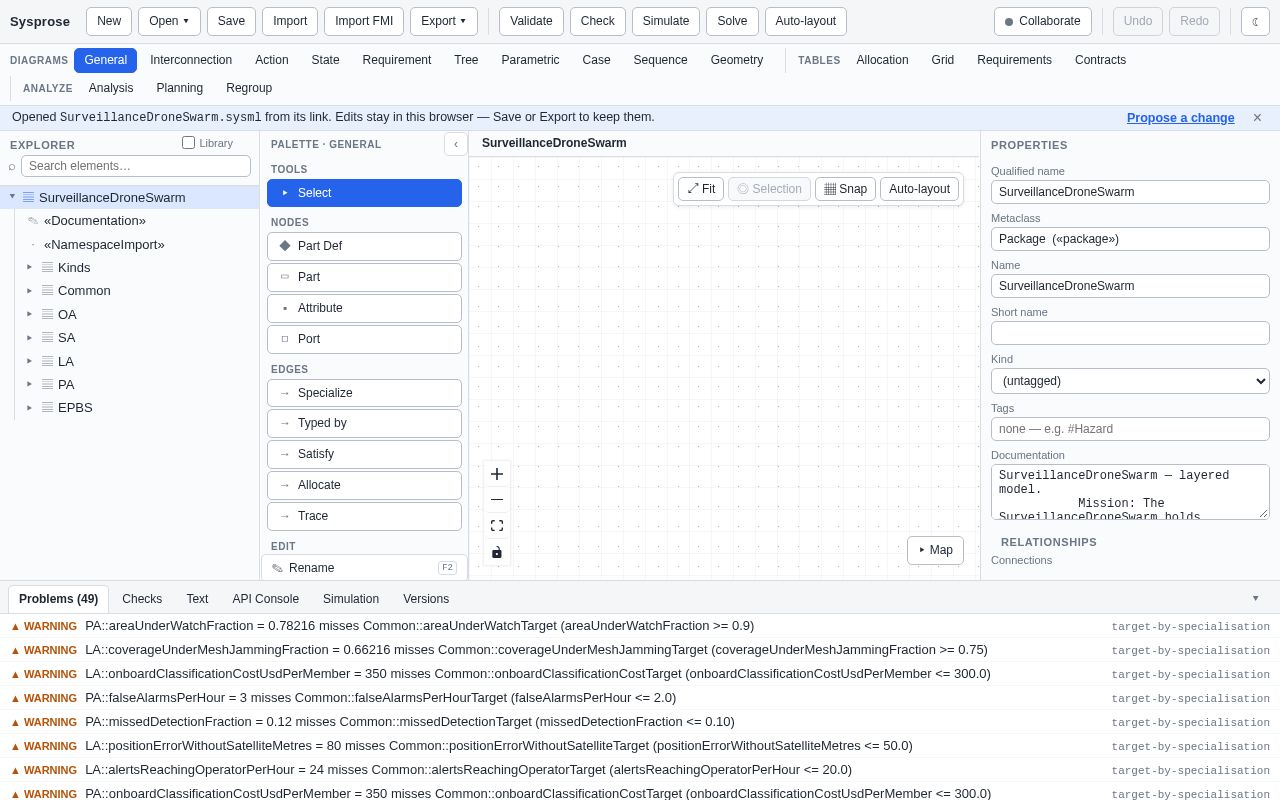Choose the Rename edit action
Viewport: 1280px width, 800px height.
click(x=364, y=568)
